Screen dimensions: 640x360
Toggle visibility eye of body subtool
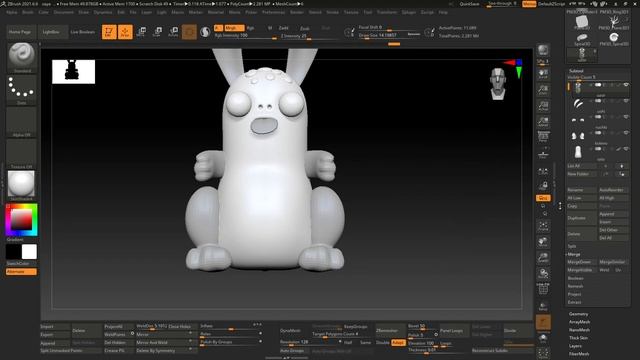pos(626,149)
